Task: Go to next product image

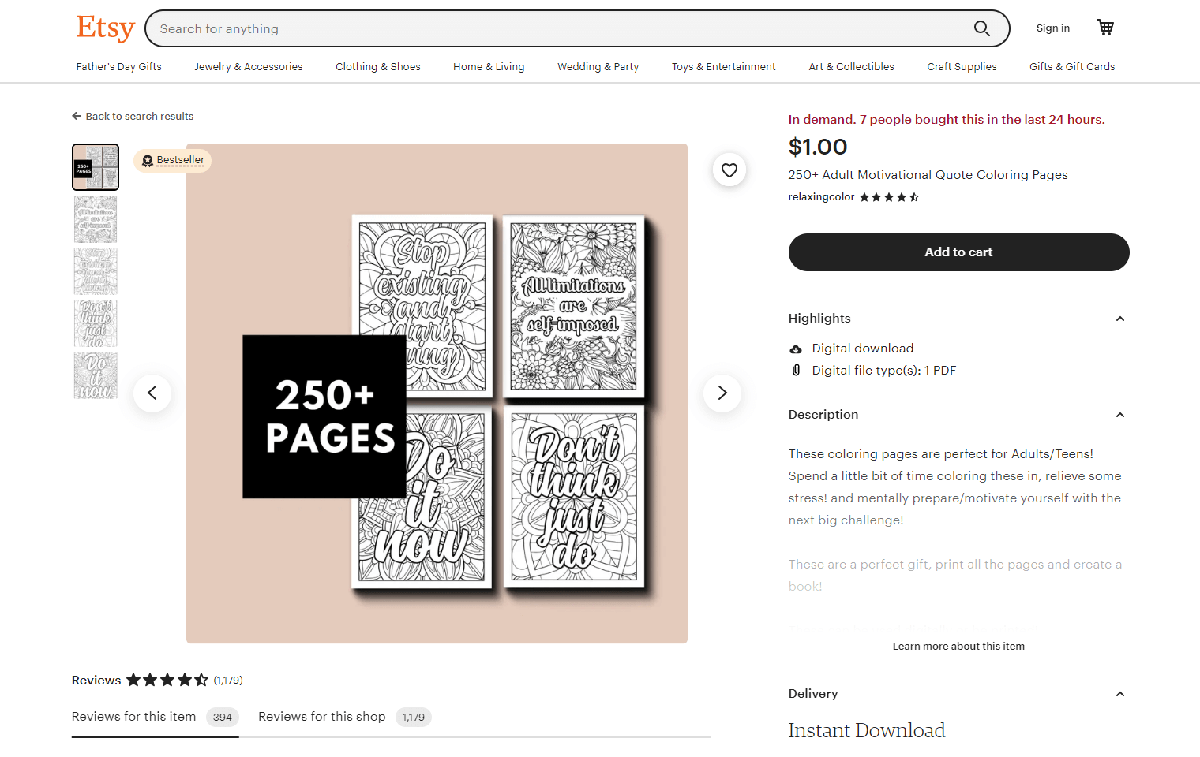Action: click(x=722, y=393)
